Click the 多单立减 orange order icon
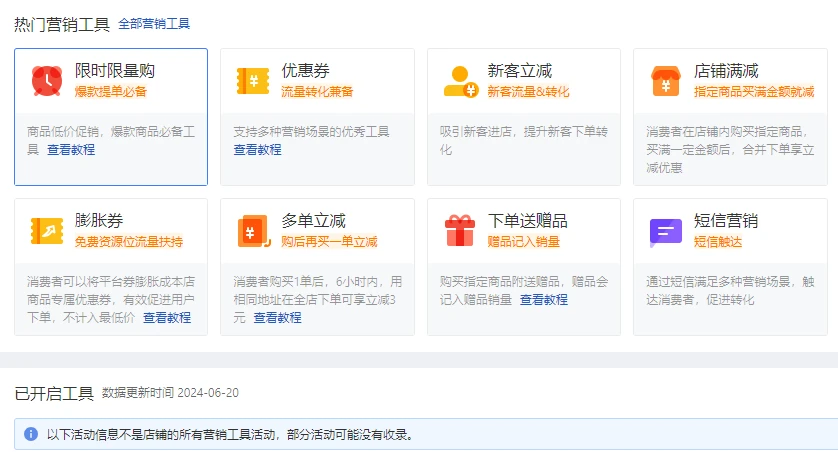 click(x=253, y=231)
